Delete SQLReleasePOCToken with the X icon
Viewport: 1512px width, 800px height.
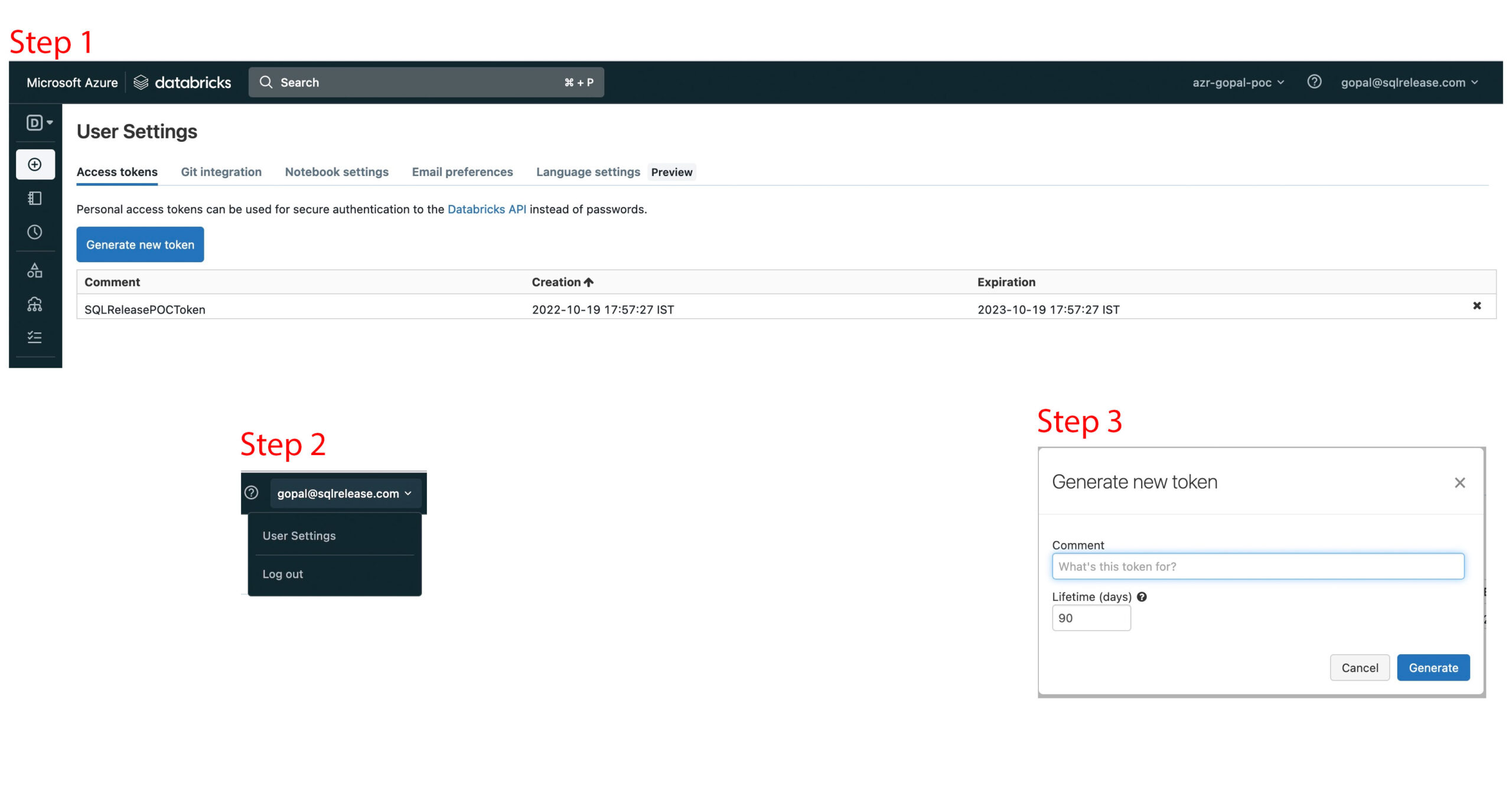(1477, 305)
